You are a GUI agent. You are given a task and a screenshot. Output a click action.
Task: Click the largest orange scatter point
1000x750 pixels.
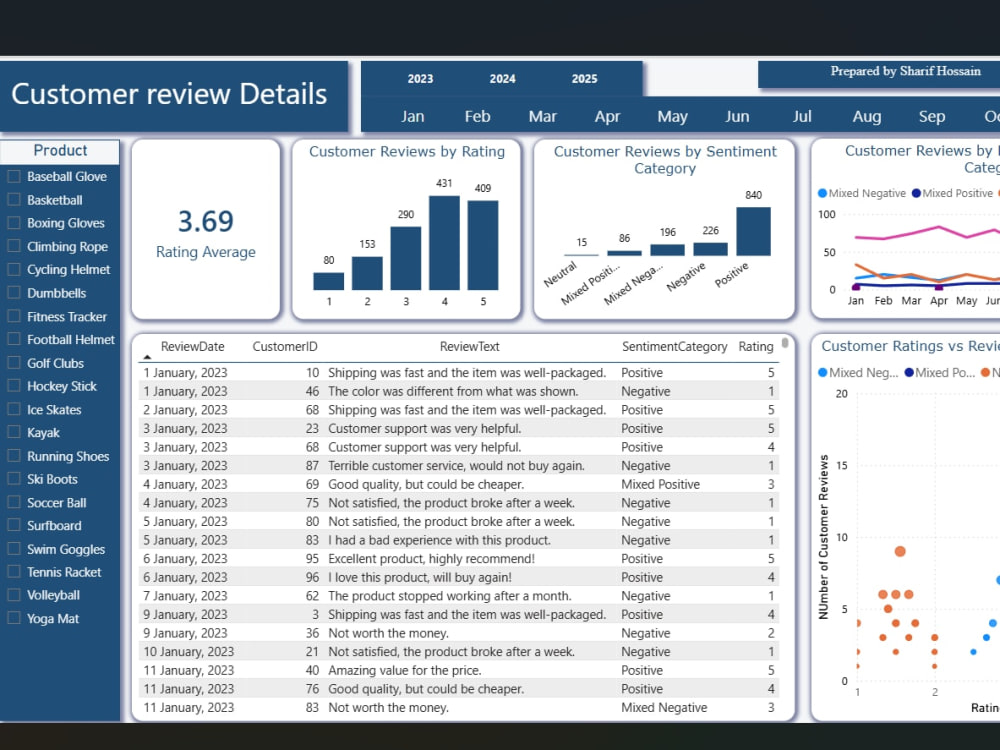(x=900, y=551)
